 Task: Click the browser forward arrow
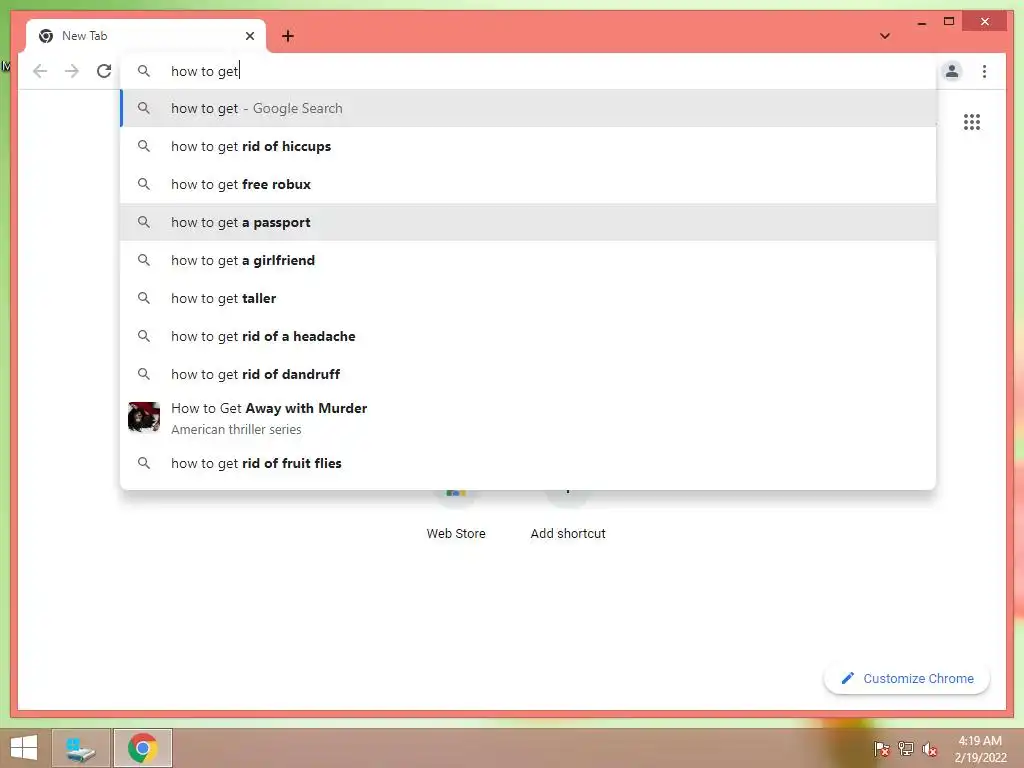pyautogui.click(x=72, y=71)
